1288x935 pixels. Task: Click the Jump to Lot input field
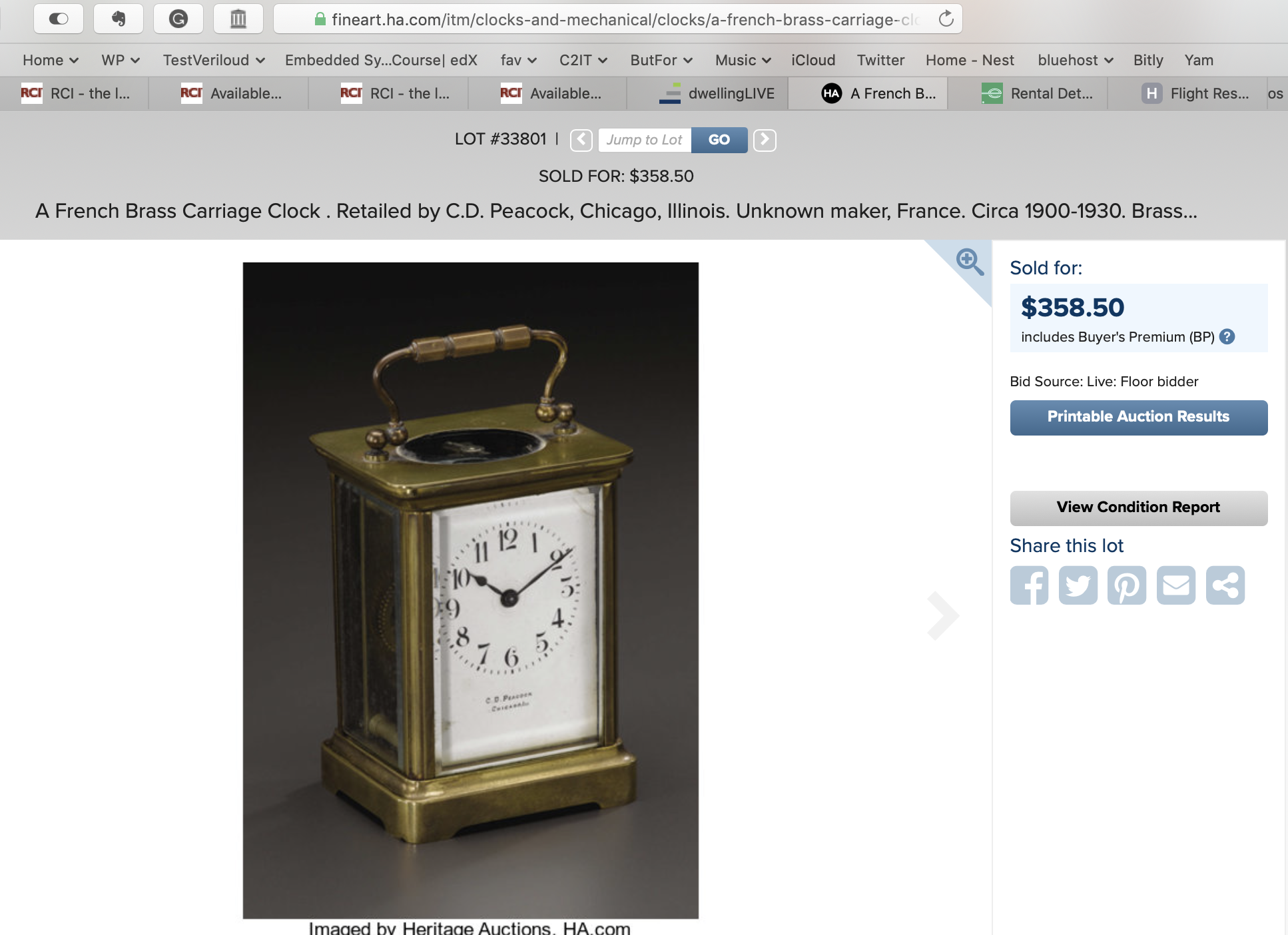point(645,140)
